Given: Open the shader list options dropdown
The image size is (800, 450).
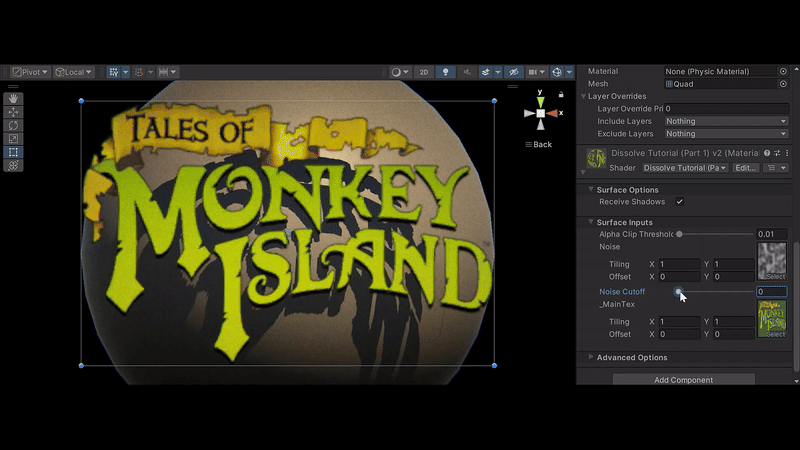Looking at the screenshot, I should 776,168.
